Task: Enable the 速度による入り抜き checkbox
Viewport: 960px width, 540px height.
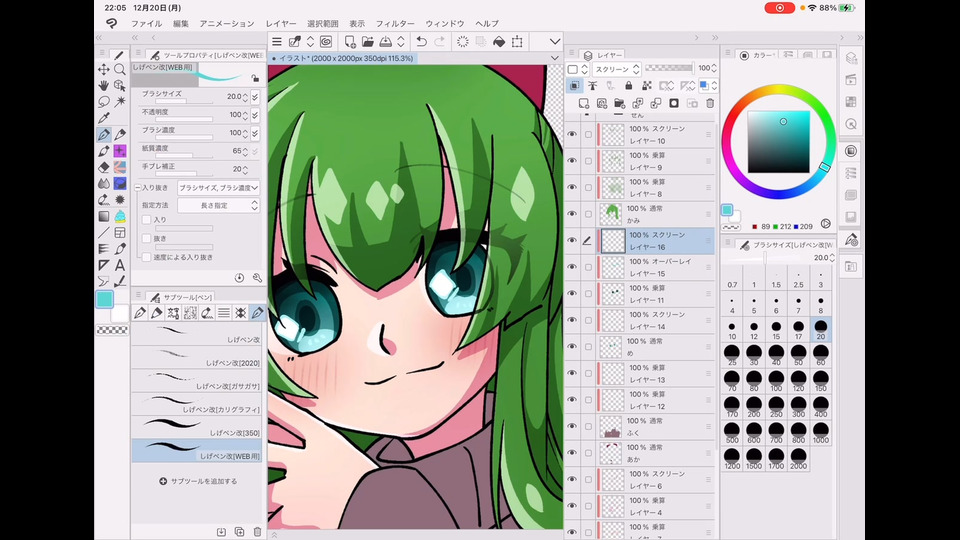Action: (146, 257)
